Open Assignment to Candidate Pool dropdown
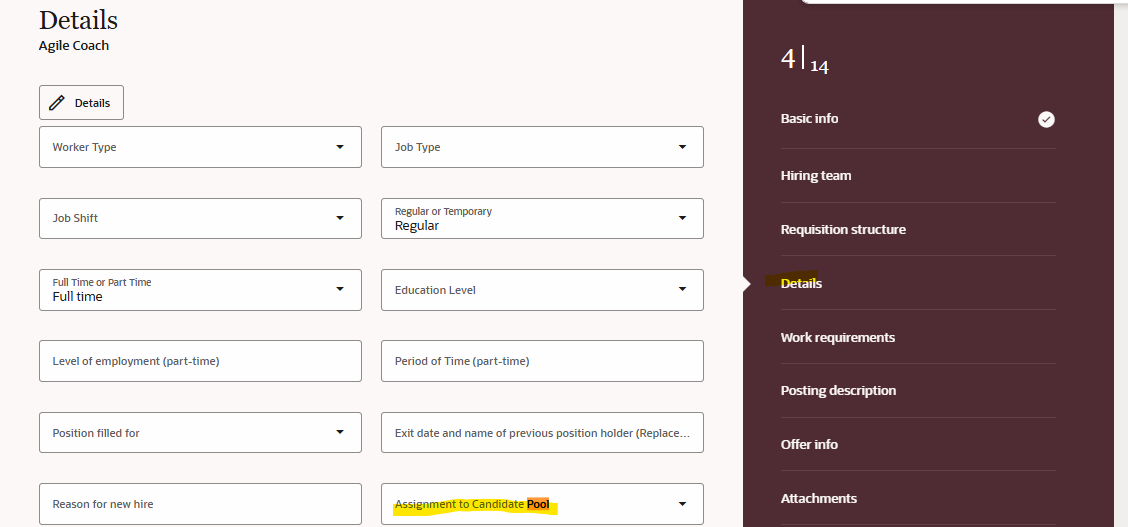Screen dimensions: 1128x527 [542, 504]
